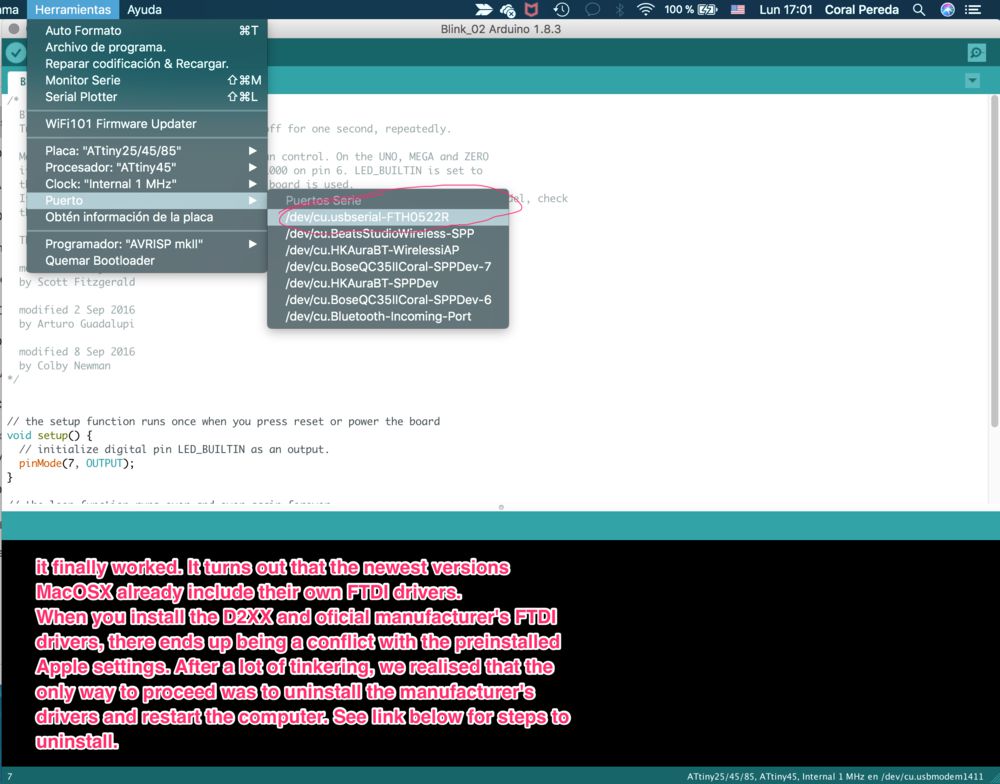This screenshot has height=784, width=1000.
Task: Click the code line "void setup() {"
Action: [50, 435]
